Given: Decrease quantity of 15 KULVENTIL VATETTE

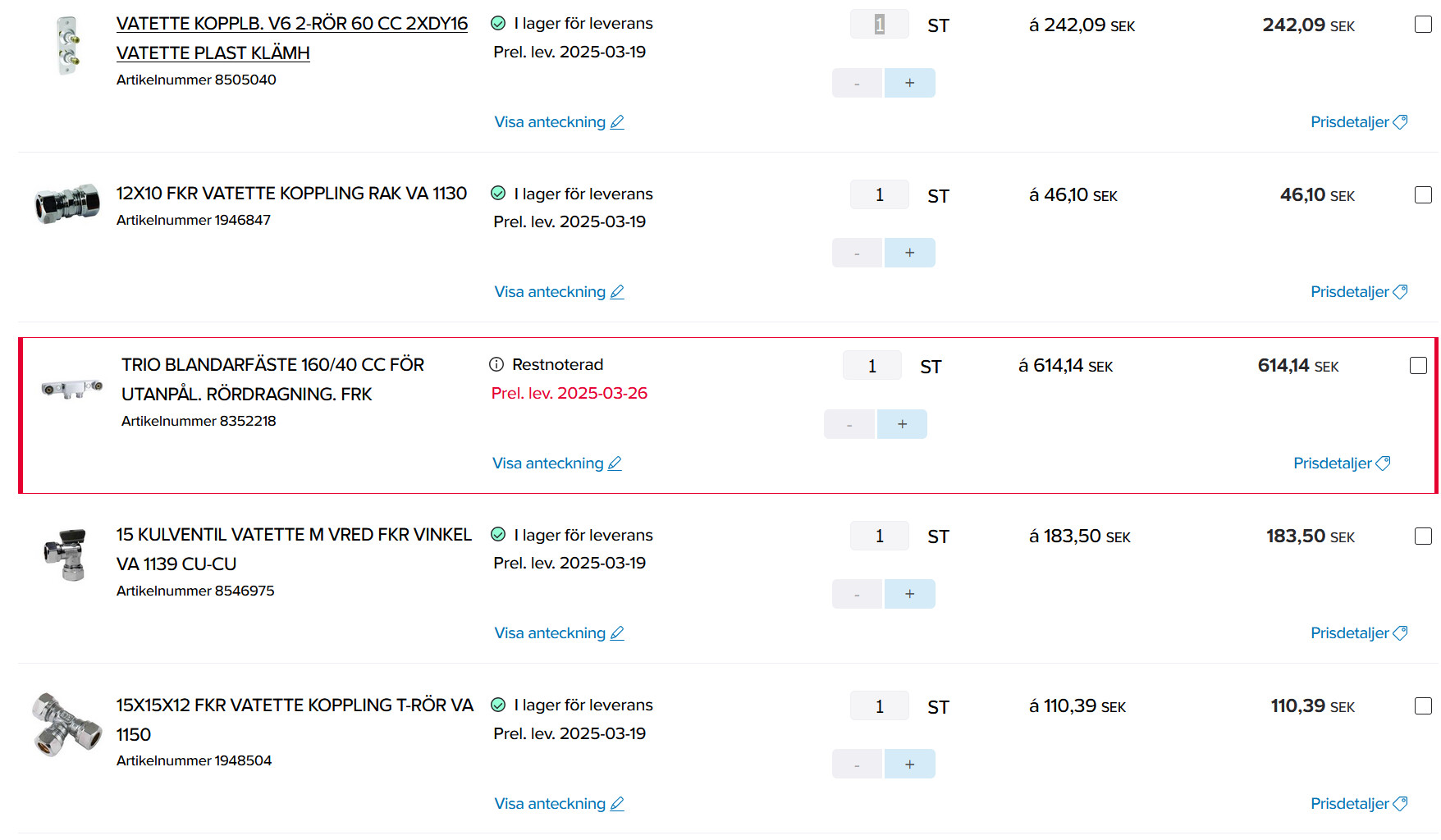Looking at the screenshot, I should point(857,594).
